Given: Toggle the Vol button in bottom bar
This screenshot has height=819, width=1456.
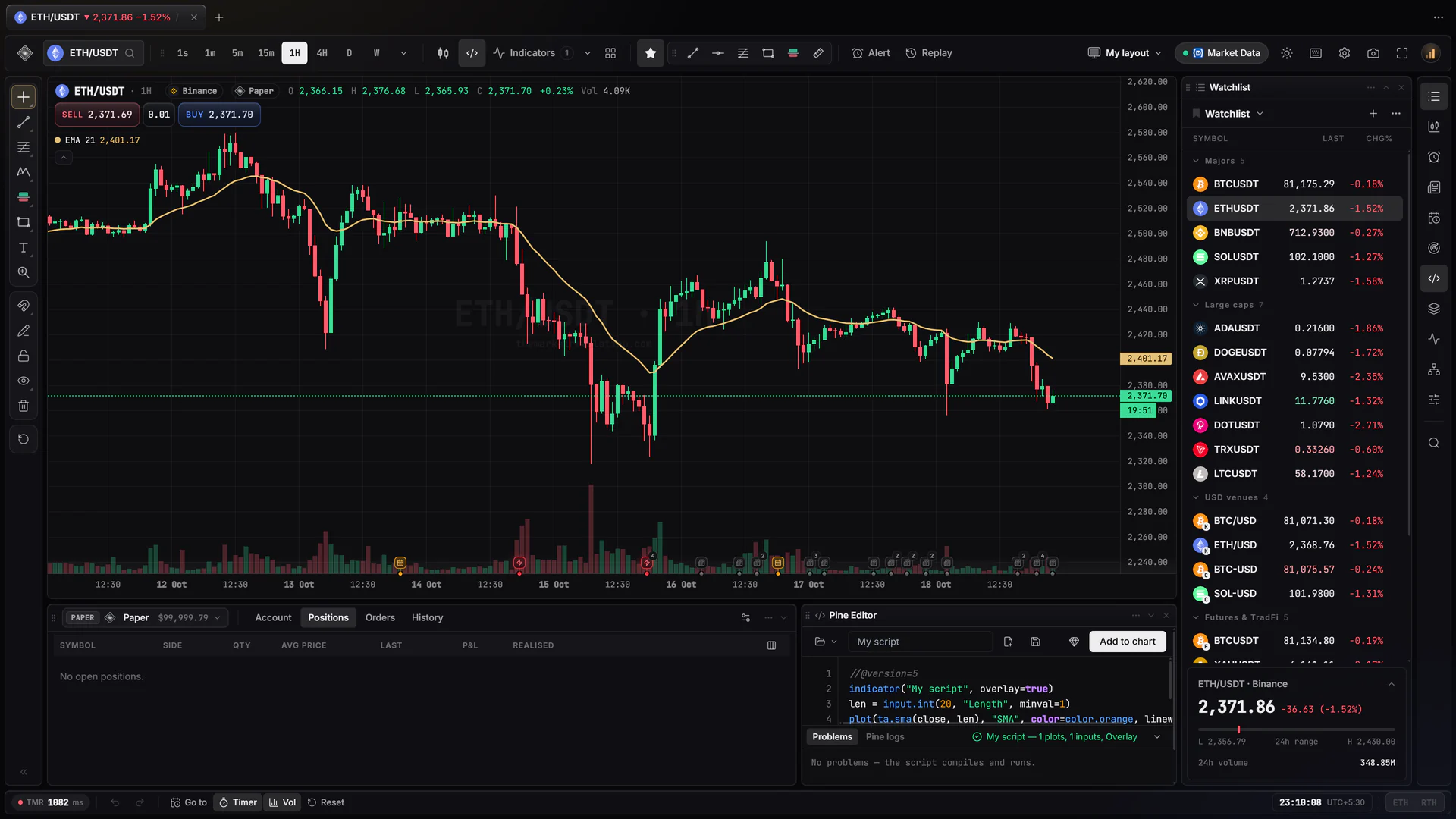Looking at the screenshot, I should pos(282,802).
